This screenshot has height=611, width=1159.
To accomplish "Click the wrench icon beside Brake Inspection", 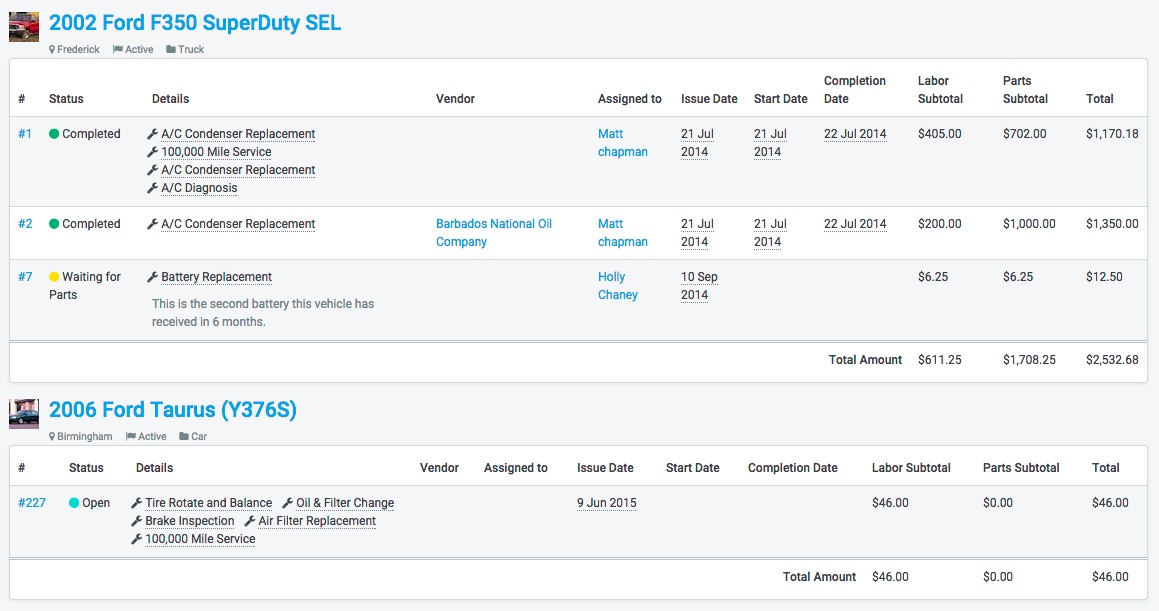I will [x=137, y=521].
